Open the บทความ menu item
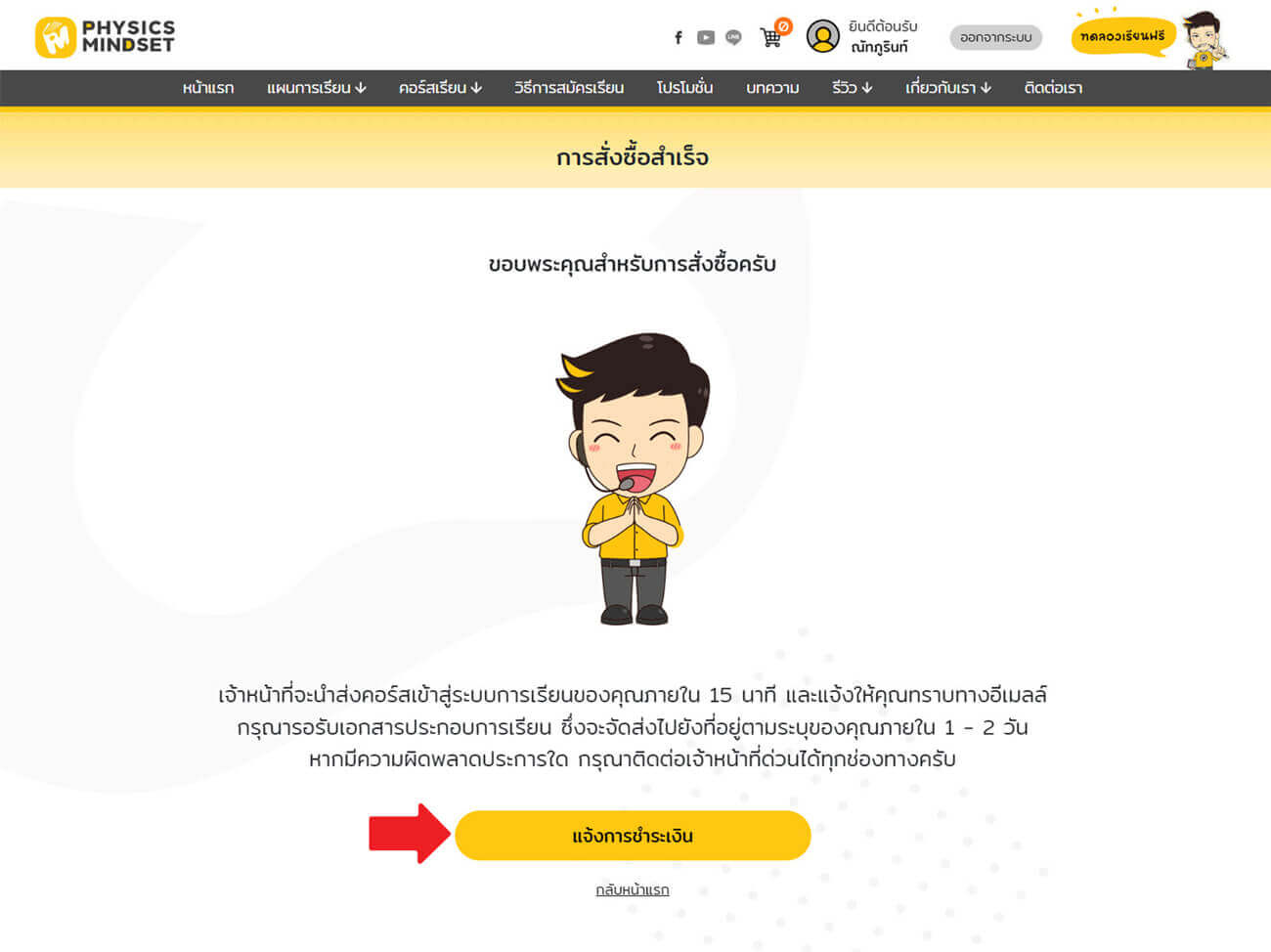 [x=772, y=88]
